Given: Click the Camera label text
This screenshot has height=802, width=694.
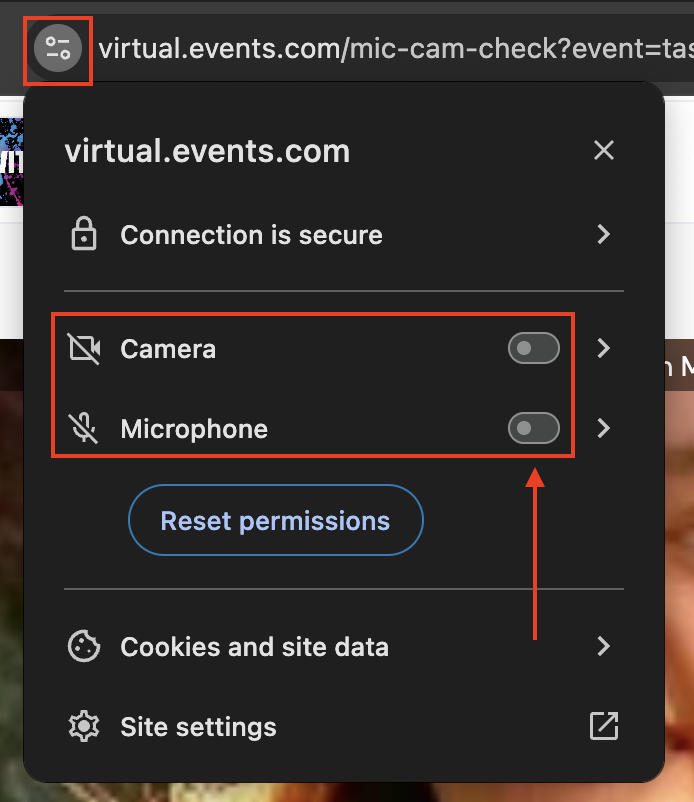Looking at the screenshot, I should point(168,349).
